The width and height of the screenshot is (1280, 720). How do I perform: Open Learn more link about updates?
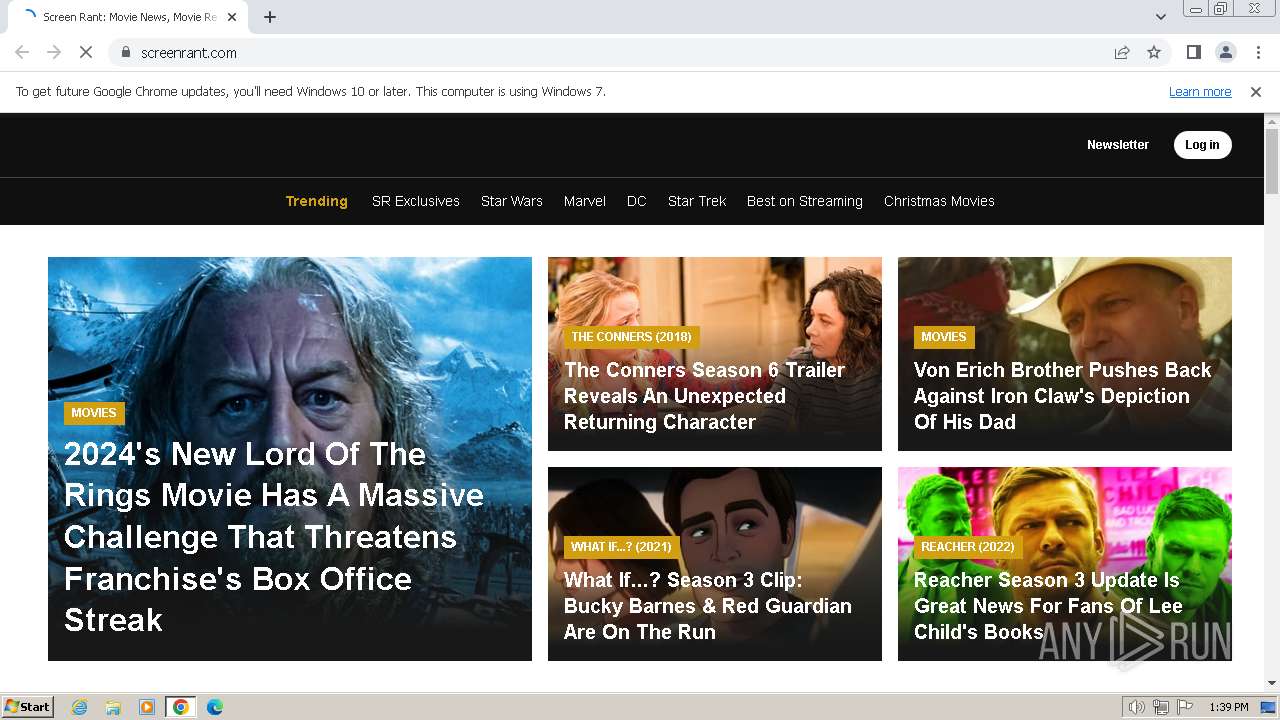tap(1200, 91)
